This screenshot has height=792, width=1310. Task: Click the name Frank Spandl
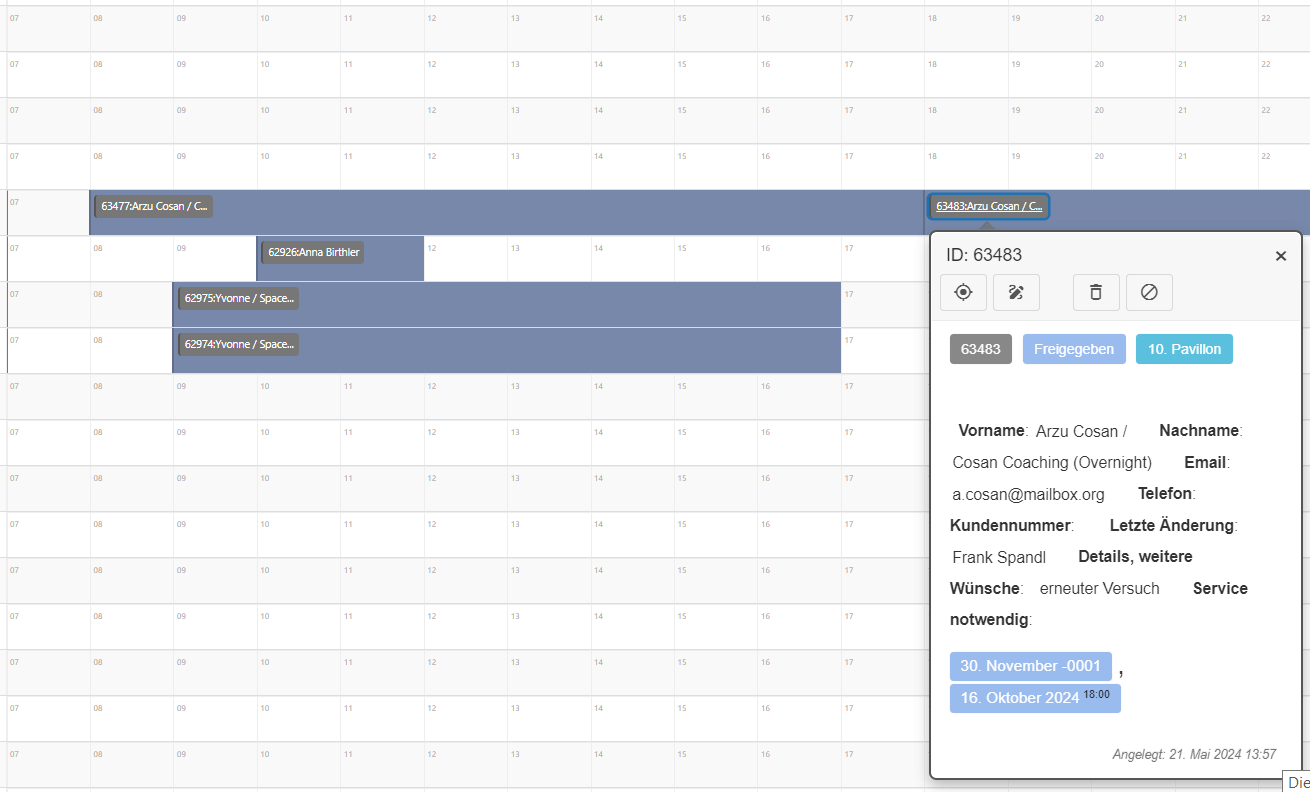pyautogui.click(x=999, y=558)
